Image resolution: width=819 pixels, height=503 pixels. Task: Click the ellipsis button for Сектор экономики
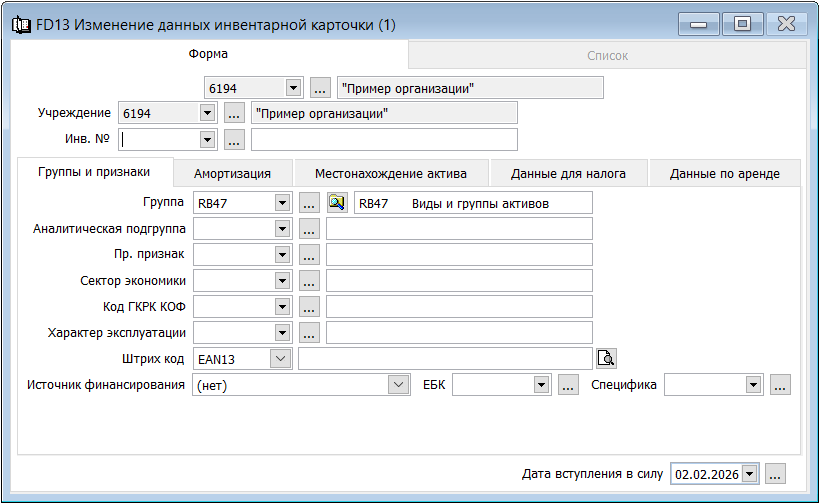point(309,281)
